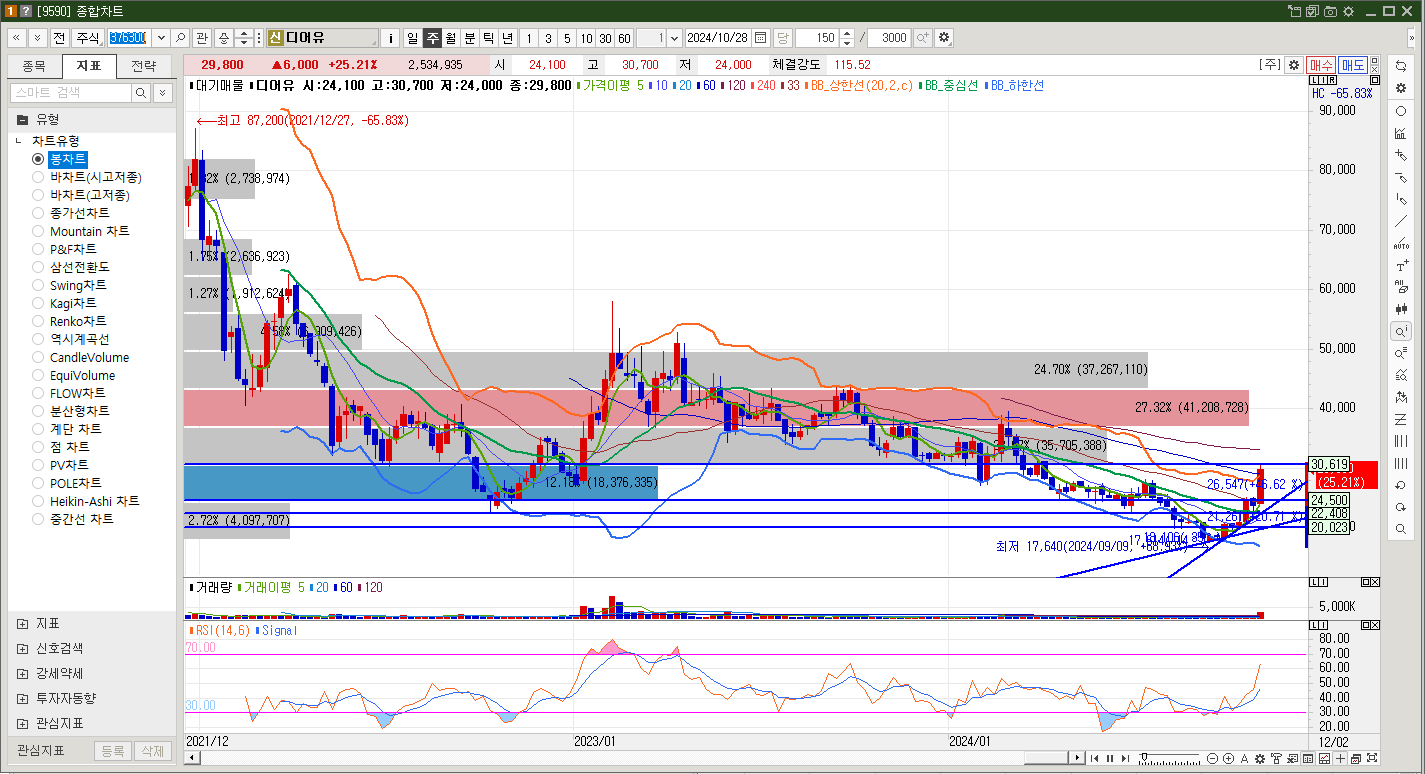Open the stock code dropdown arrow
The height and width of the screenshot is (774, 1425).
coord(161,38)
